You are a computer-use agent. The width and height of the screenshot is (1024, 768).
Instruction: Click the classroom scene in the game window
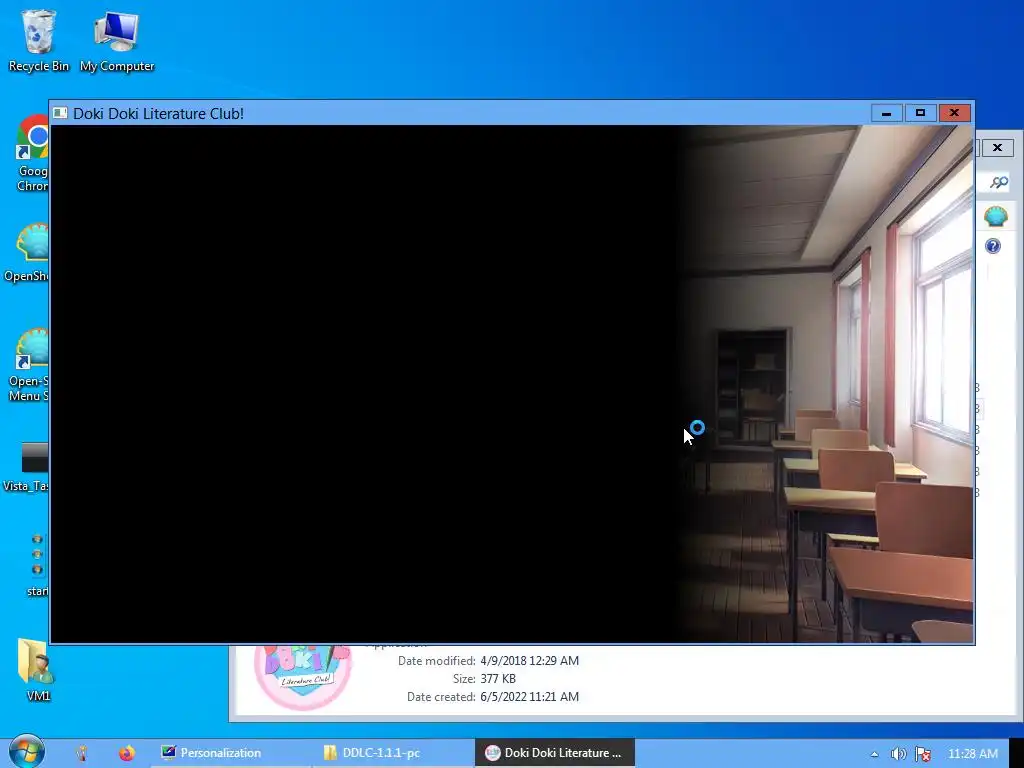coord(826,384)
